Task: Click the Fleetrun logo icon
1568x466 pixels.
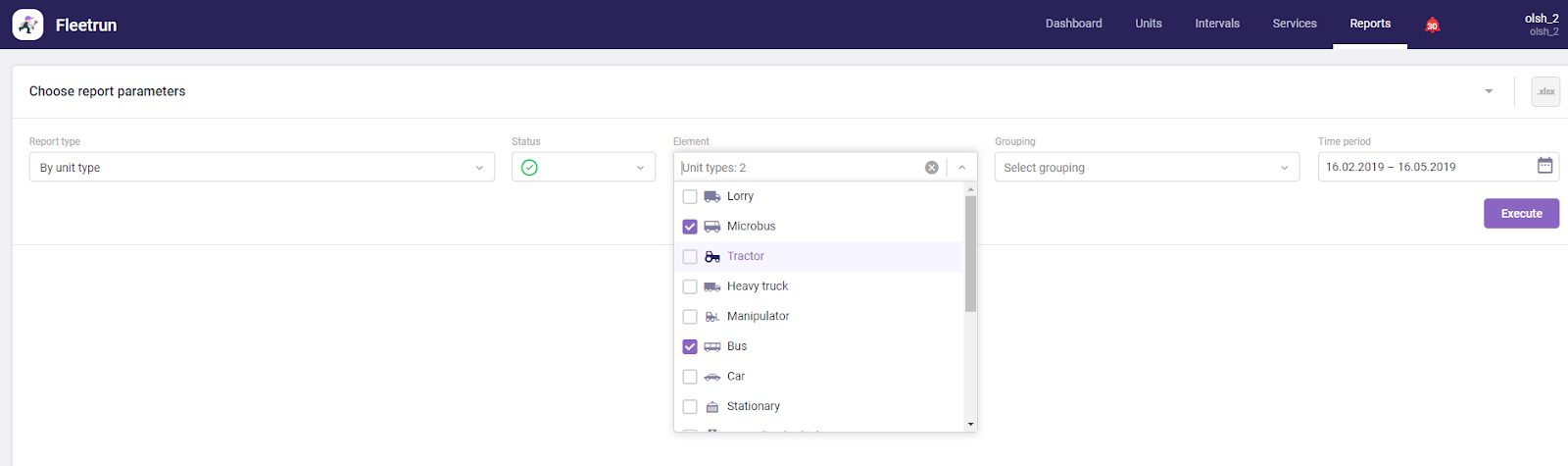Action: [27, 25]
